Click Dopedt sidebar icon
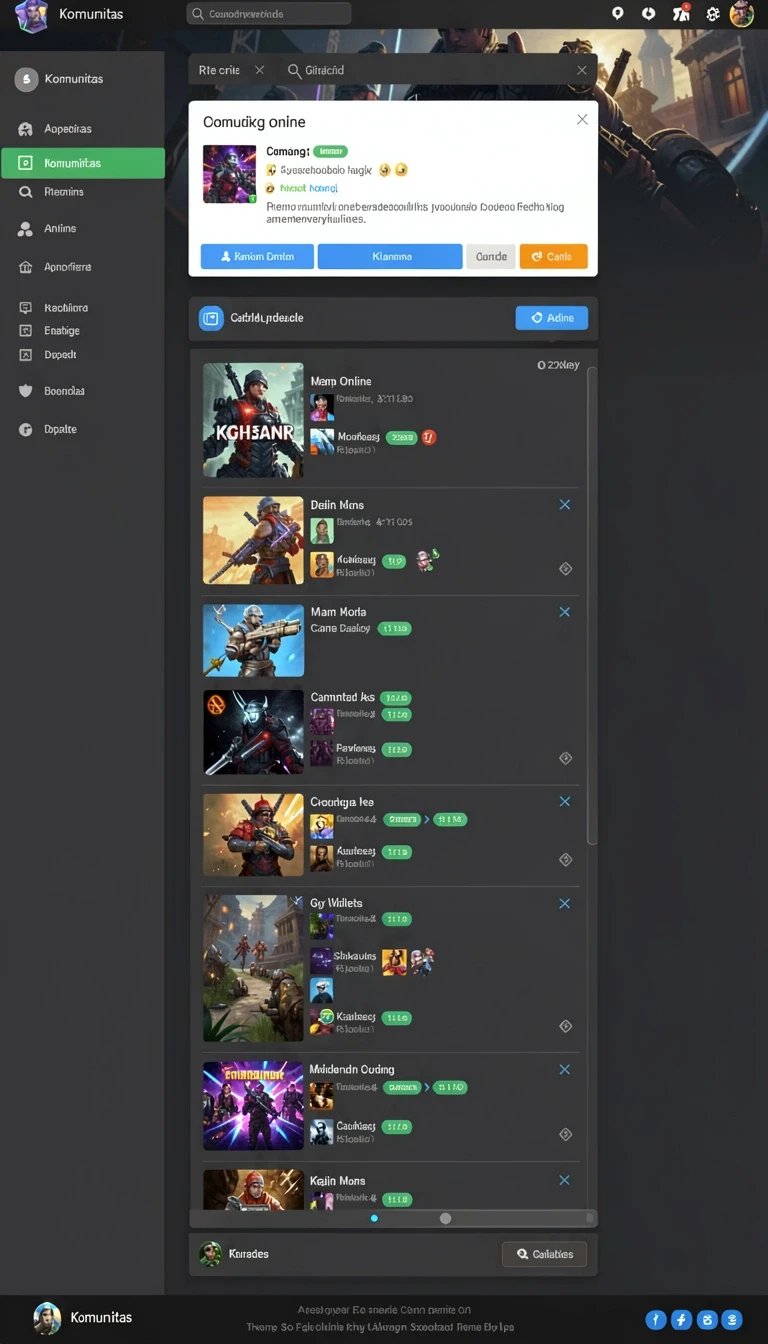 26,355
